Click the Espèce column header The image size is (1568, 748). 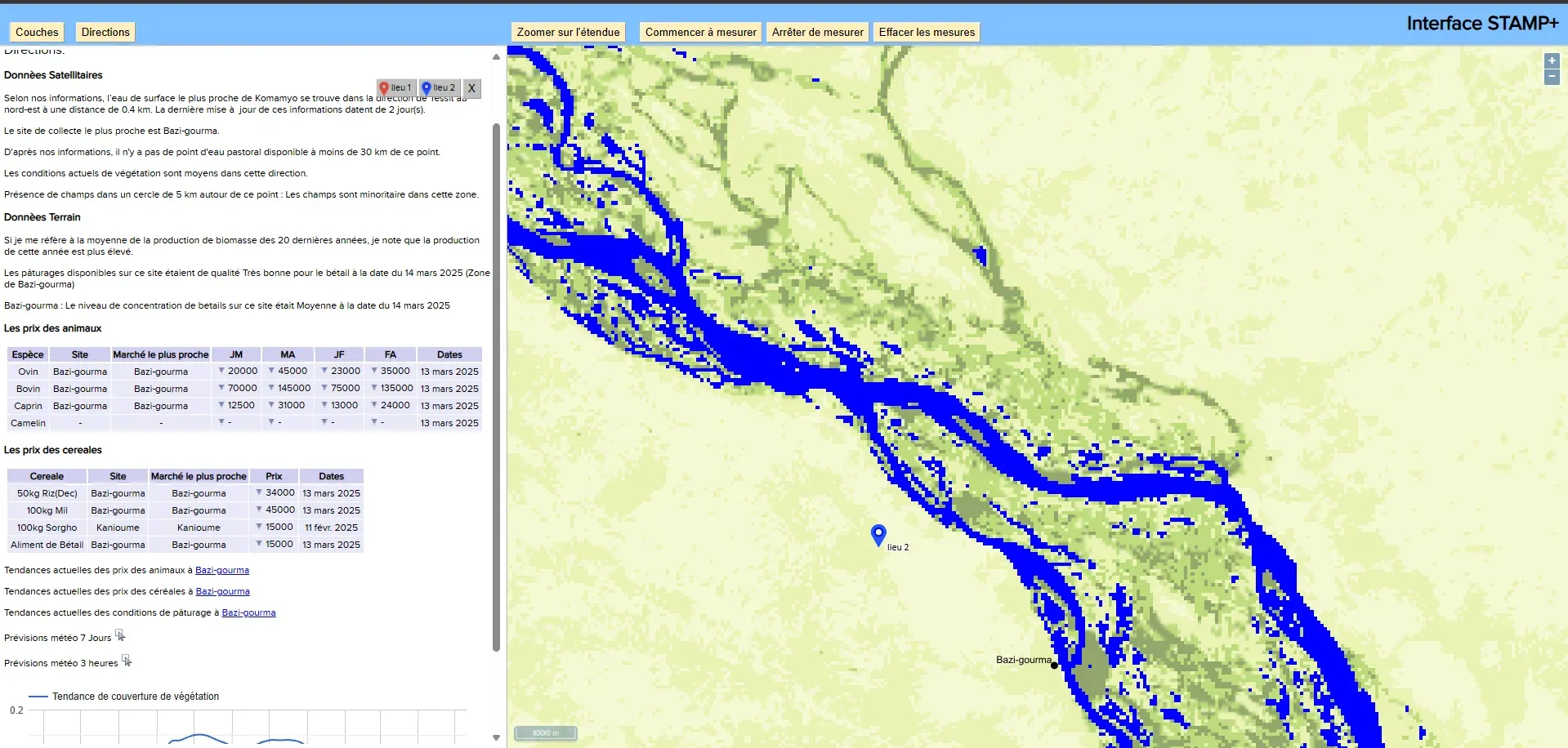coord(28,354)
